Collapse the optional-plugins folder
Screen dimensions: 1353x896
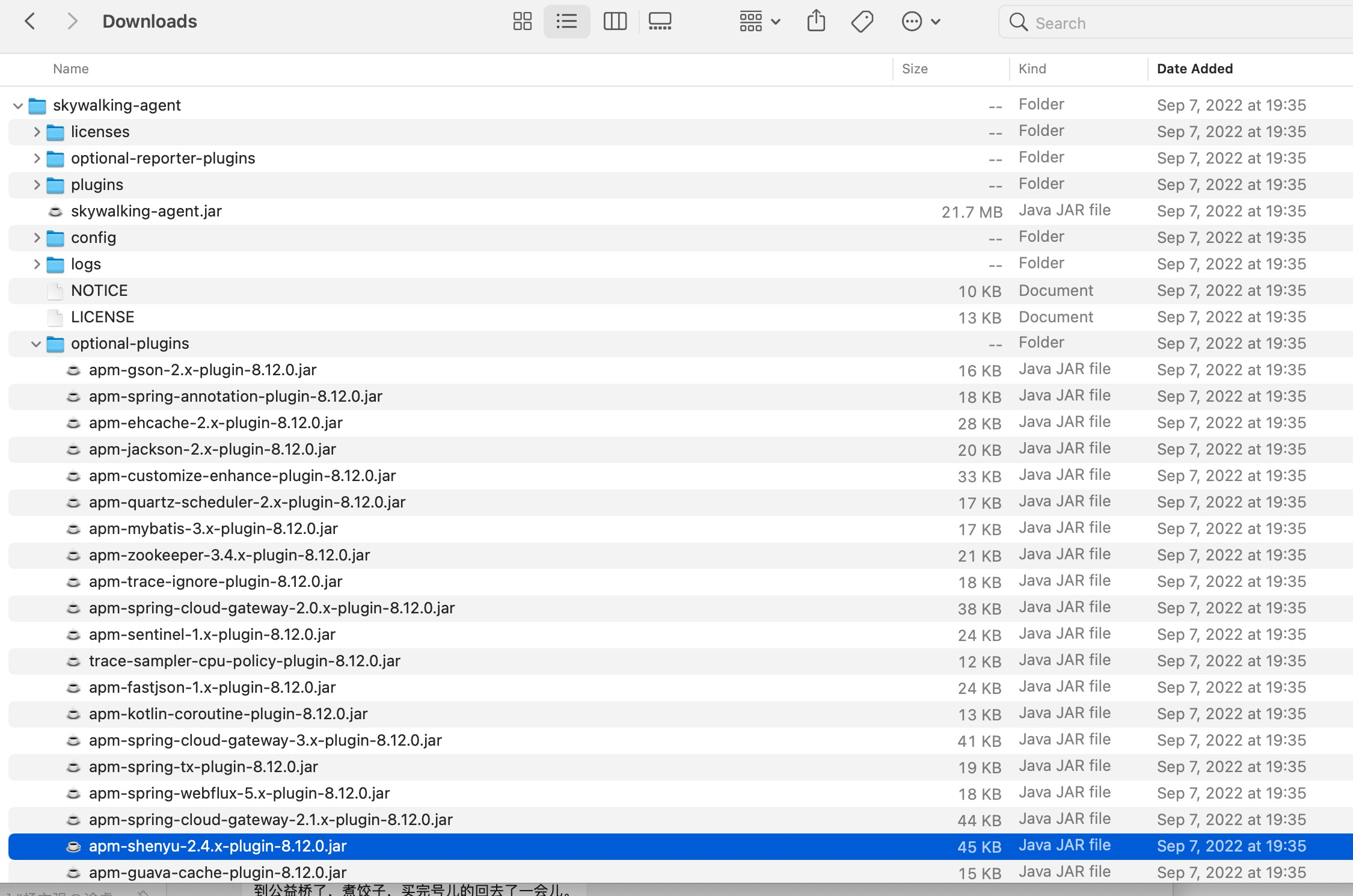(36, 344)
